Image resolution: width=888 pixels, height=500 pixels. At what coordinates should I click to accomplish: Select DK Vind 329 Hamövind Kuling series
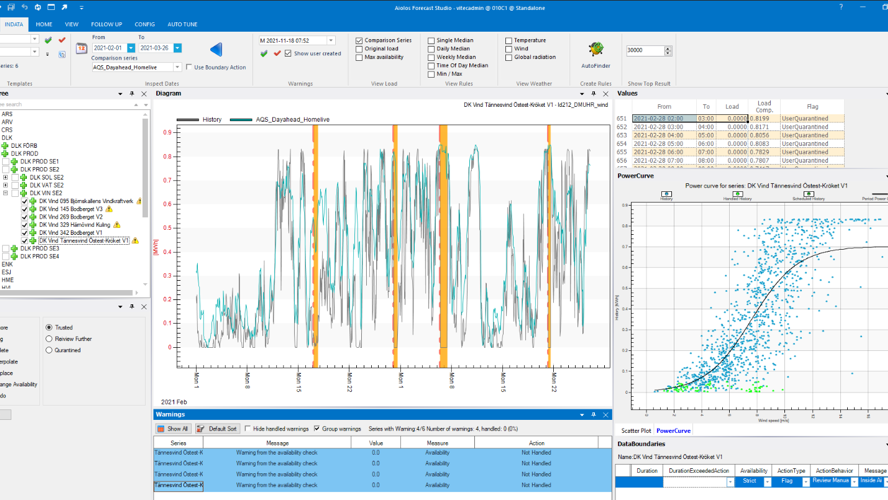(x=74, y=225)
